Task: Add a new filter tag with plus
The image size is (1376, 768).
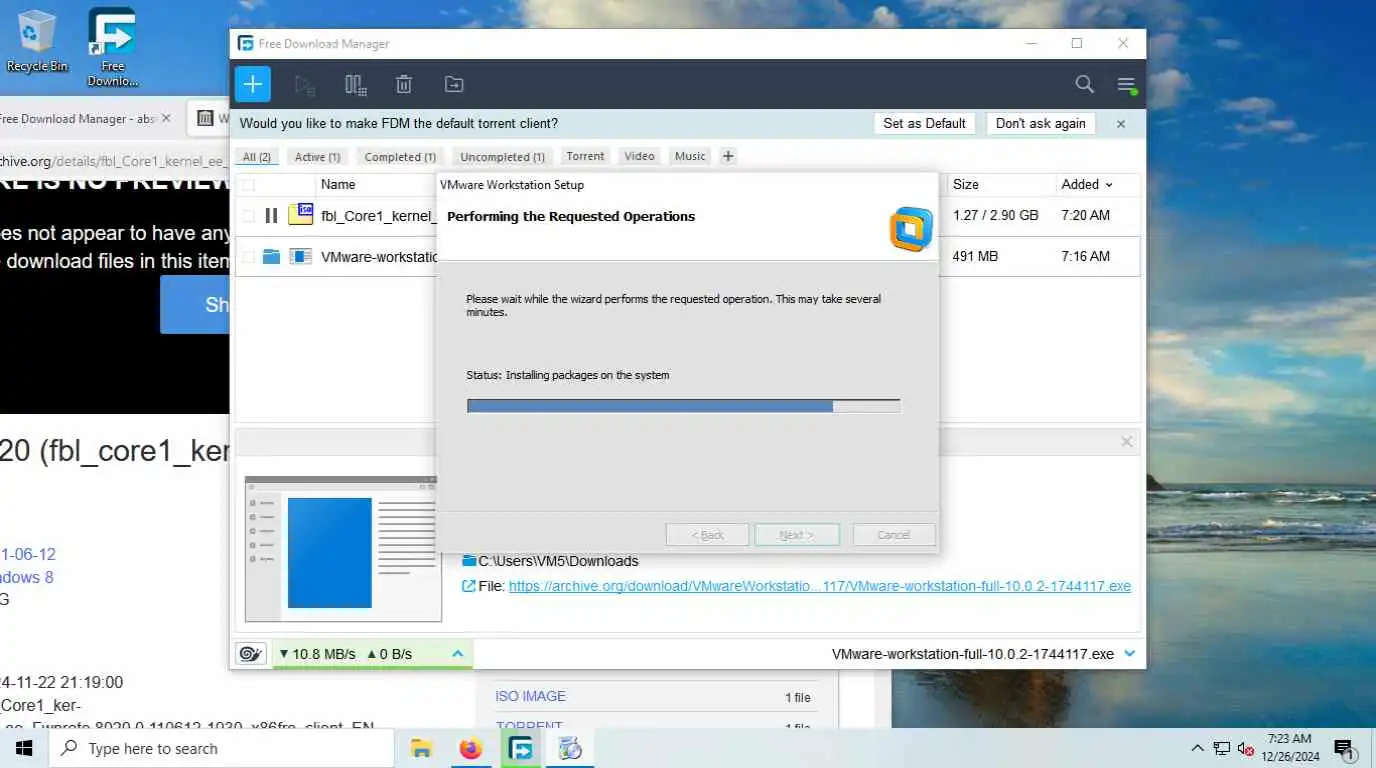Action: [728, 156]
